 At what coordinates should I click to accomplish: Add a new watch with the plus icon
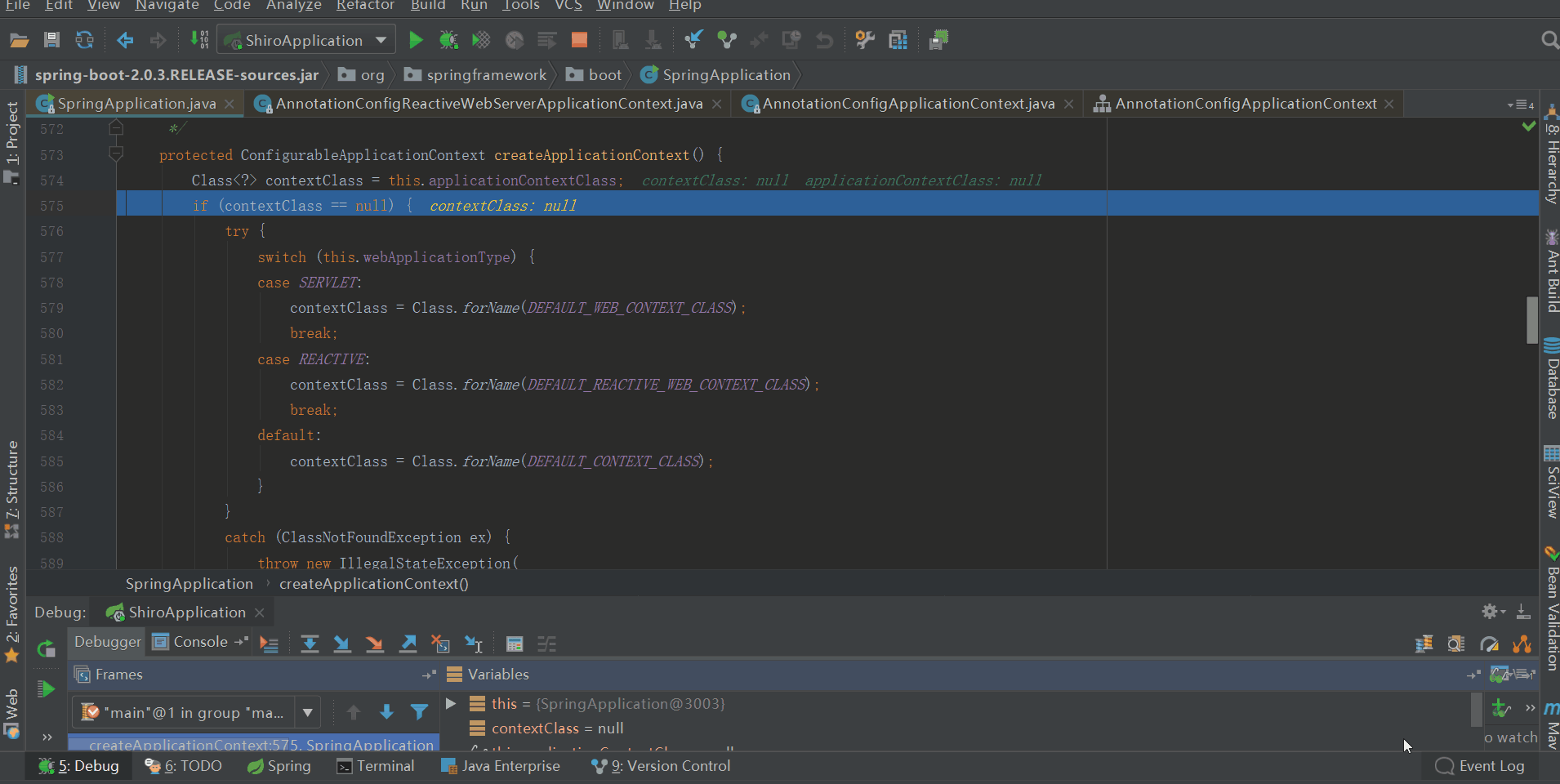(1500, 708)
